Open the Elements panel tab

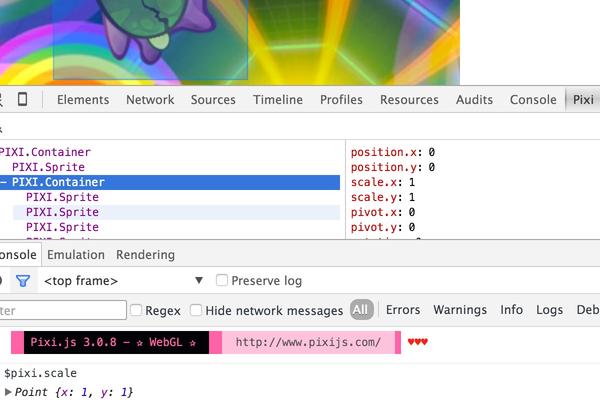[83, 100]
